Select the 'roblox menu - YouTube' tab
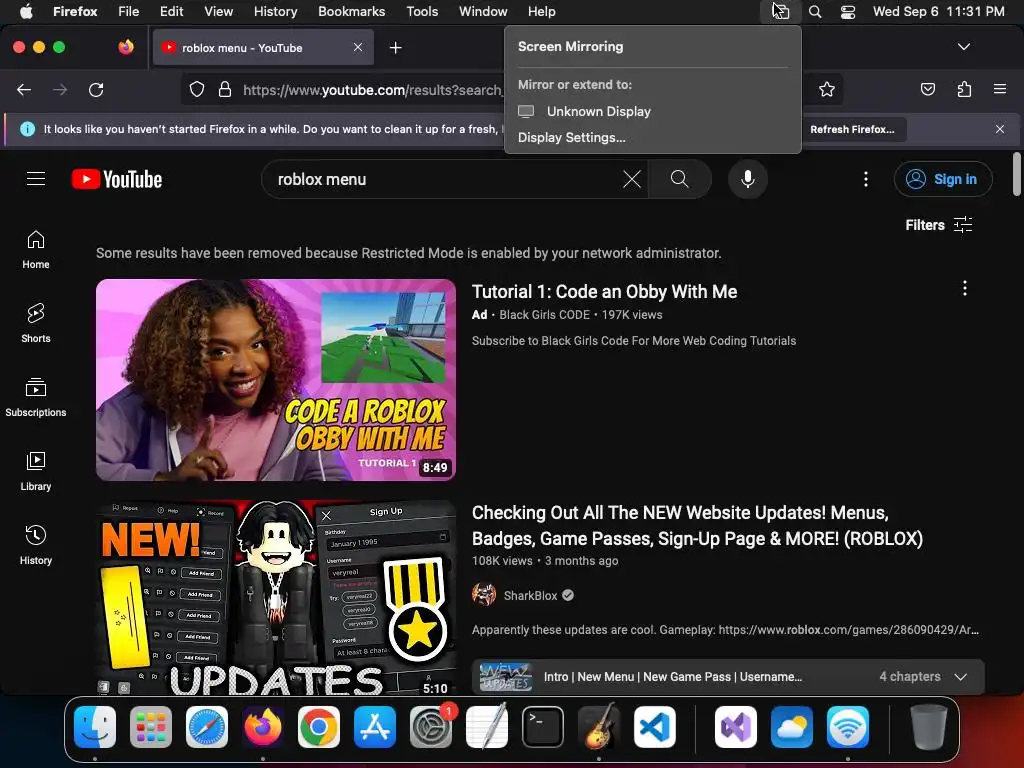Viewport: 1024px width, 768px height. coord(263,48)
